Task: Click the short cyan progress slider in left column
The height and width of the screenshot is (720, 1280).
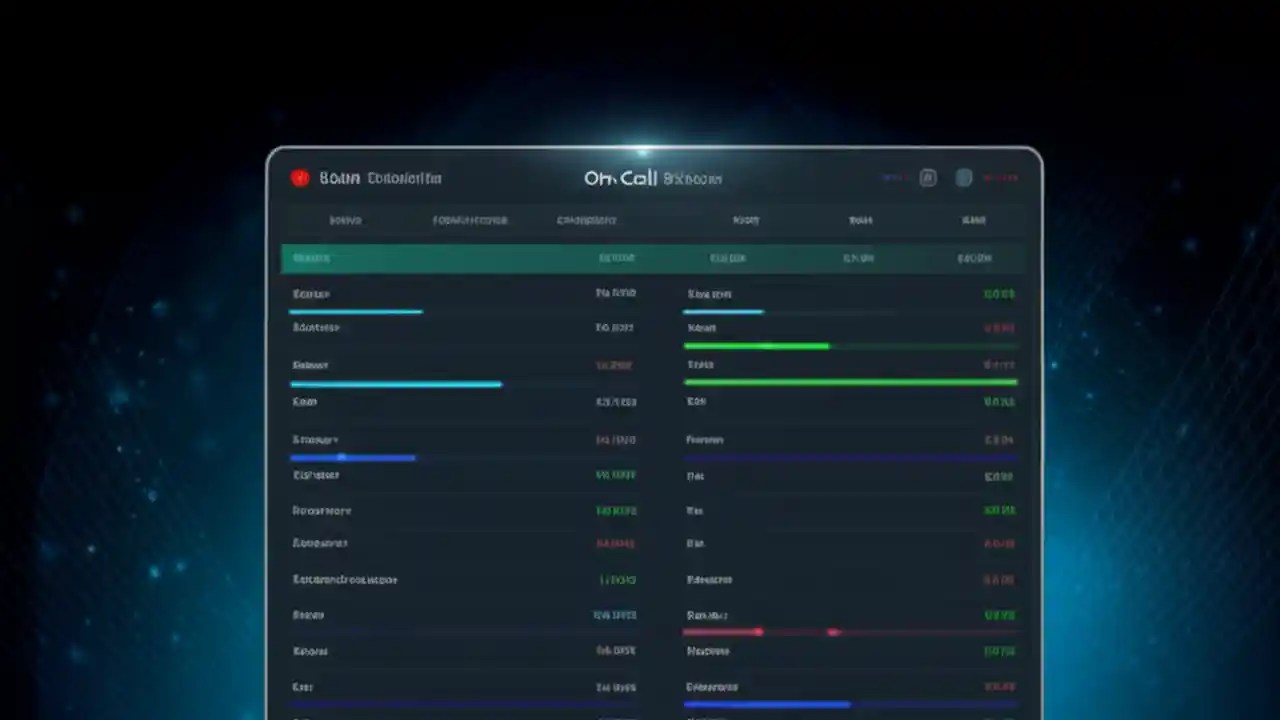Action: pos(355,311)
